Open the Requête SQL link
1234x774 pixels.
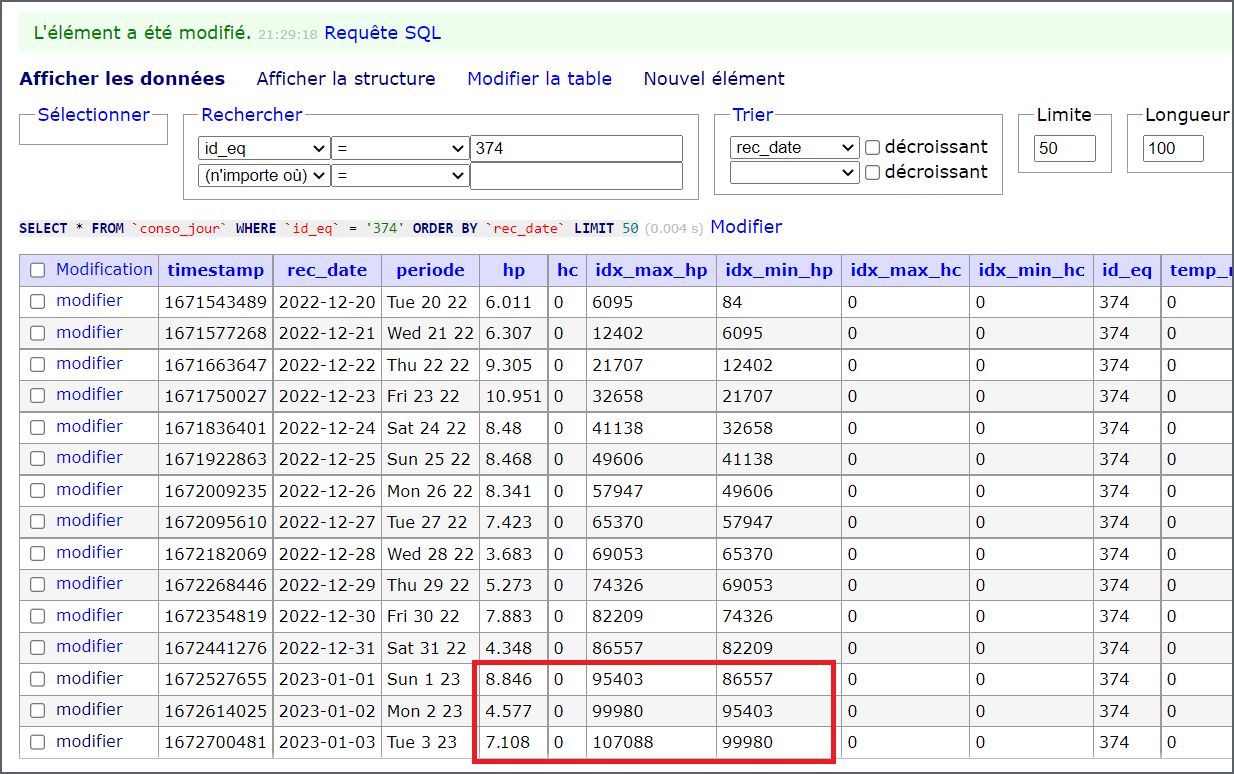click(382, 33)
